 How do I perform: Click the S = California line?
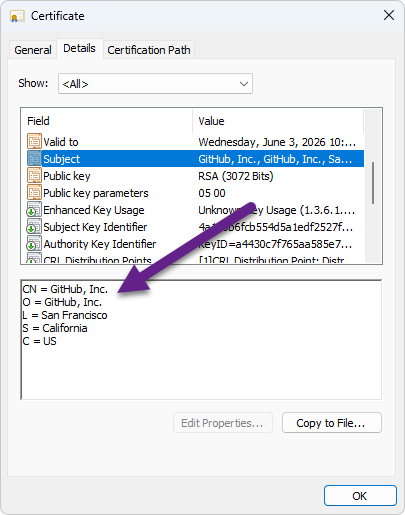[55, 328]
